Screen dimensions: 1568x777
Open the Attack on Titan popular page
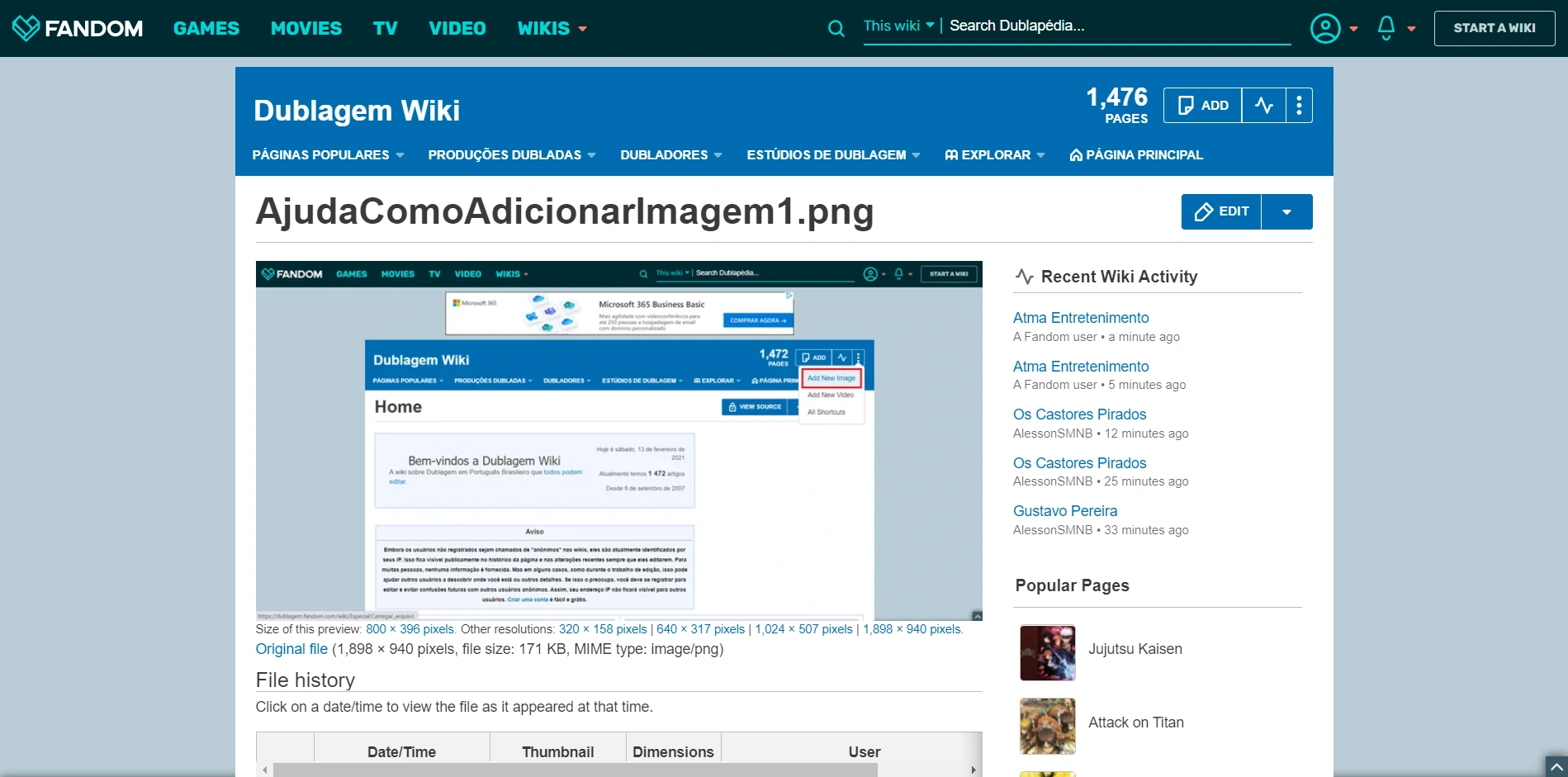pos(1136,723)
